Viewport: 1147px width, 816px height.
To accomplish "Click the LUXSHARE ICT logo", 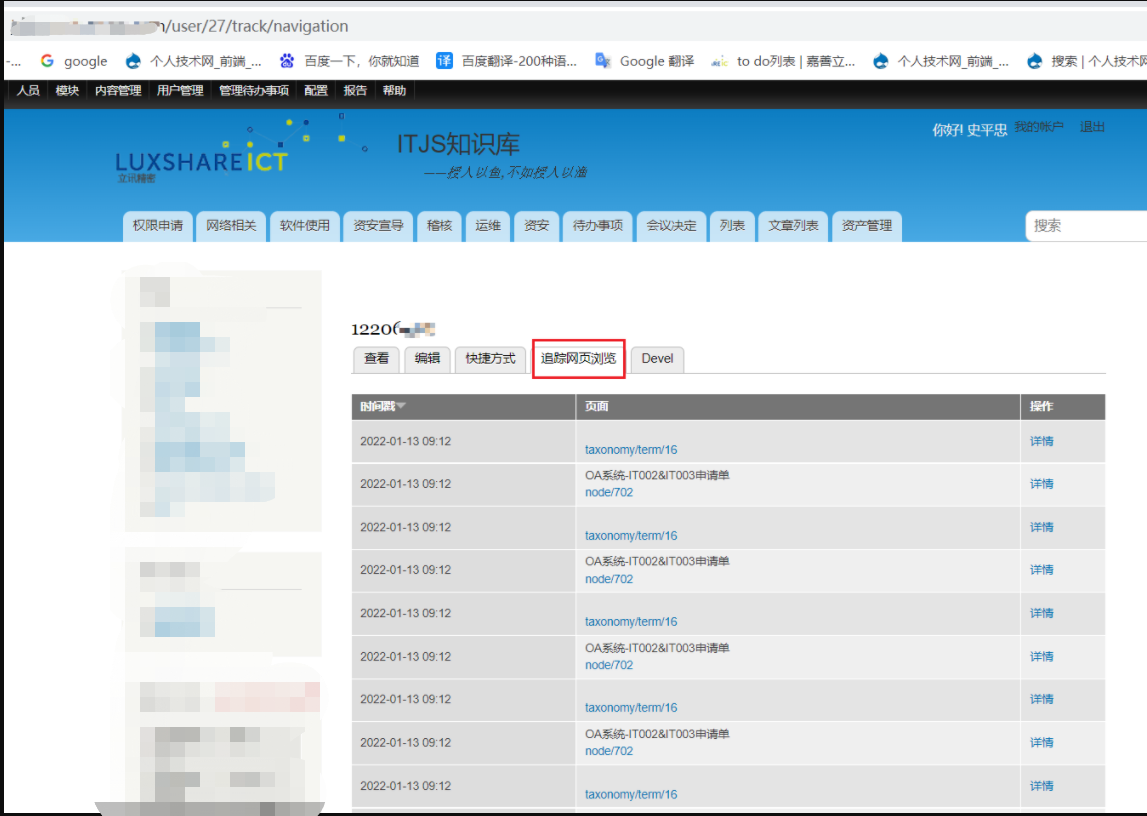I will 201,161.
